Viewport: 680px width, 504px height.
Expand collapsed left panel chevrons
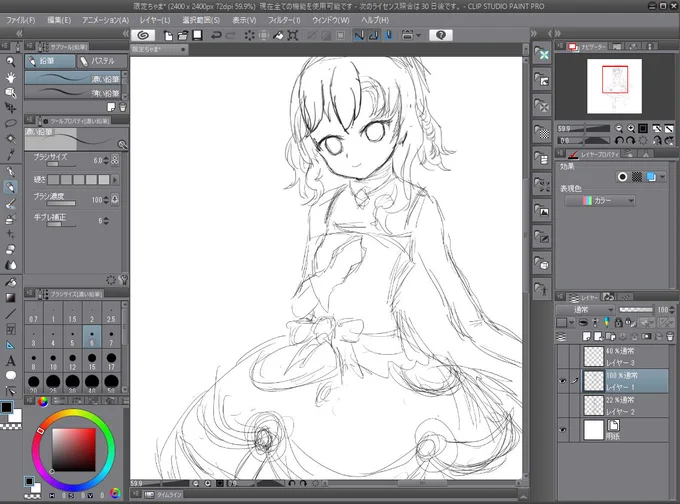(x=19, y=33)
